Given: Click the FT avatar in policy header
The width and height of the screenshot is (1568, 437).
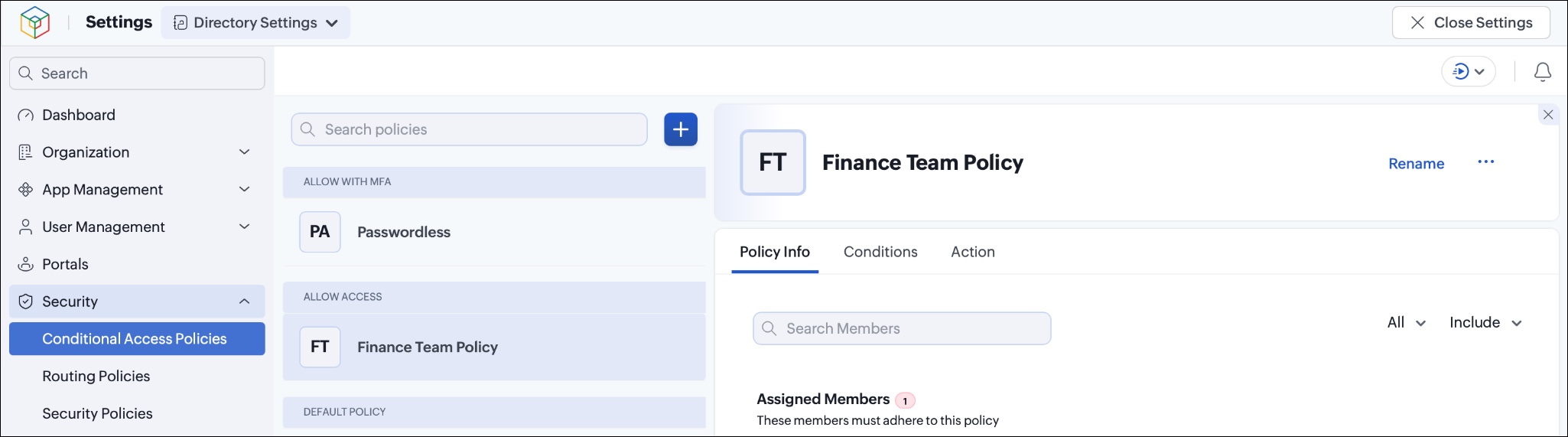Looking at the screenshot, I should (773, 162).
